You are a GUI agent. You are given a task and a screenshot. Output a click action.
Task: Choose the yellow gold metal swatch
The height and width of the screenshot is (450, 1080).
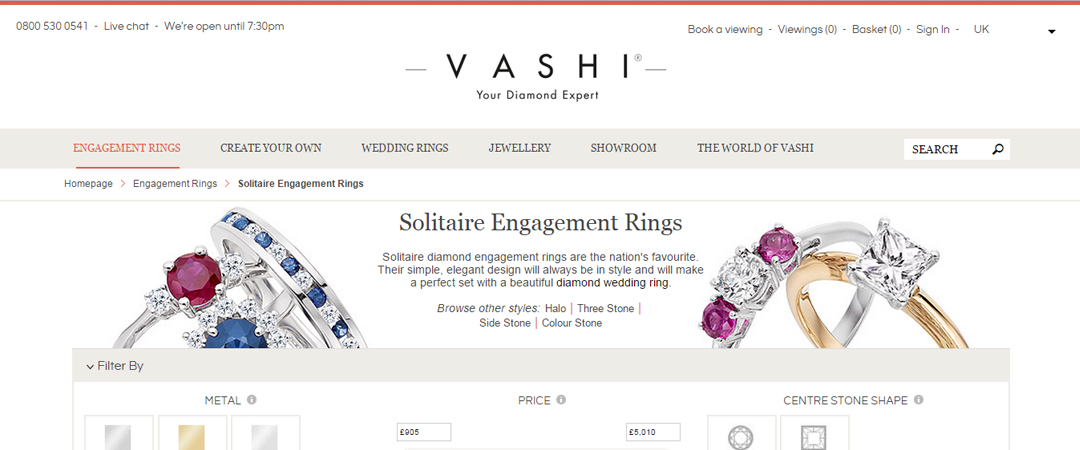192,433
